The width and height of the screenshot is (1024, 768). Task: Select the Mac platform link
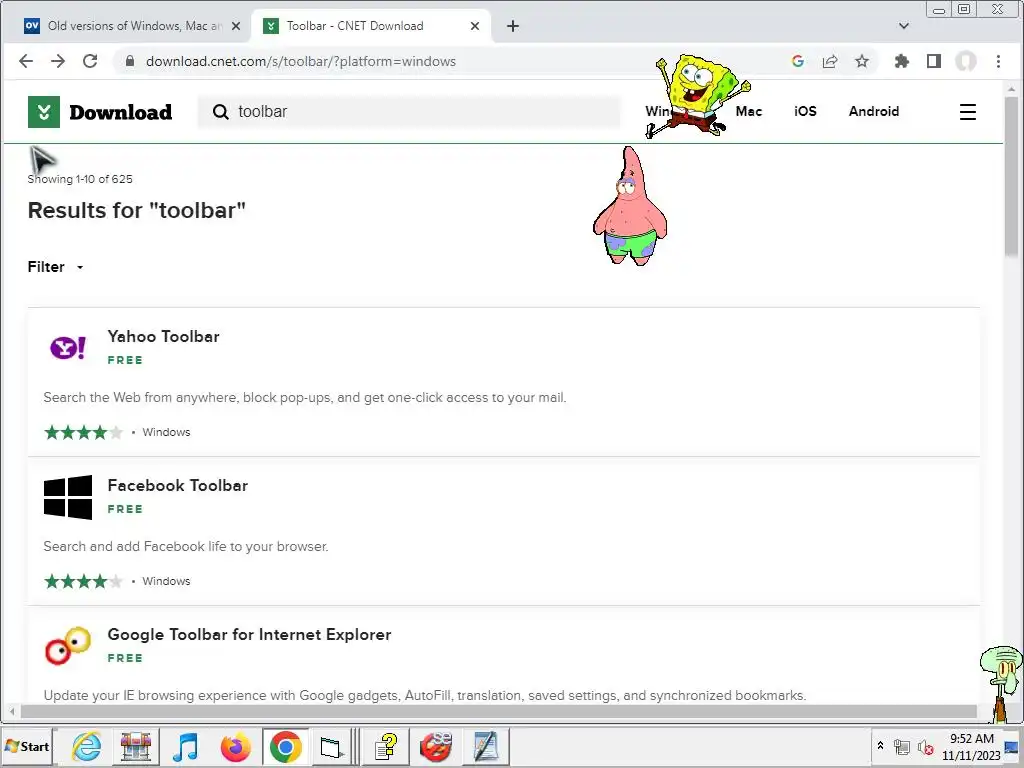tap(748, 111)
